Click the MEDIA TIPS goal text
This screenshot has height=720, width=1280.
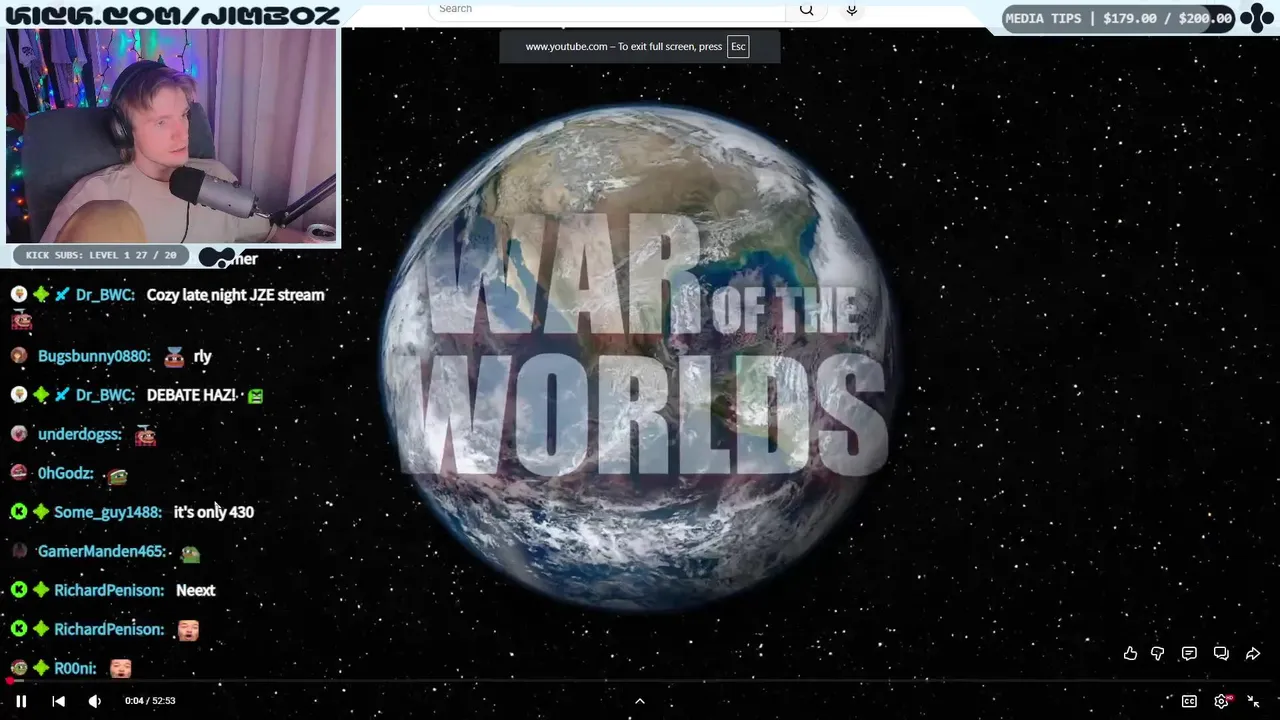point(1118,18)
